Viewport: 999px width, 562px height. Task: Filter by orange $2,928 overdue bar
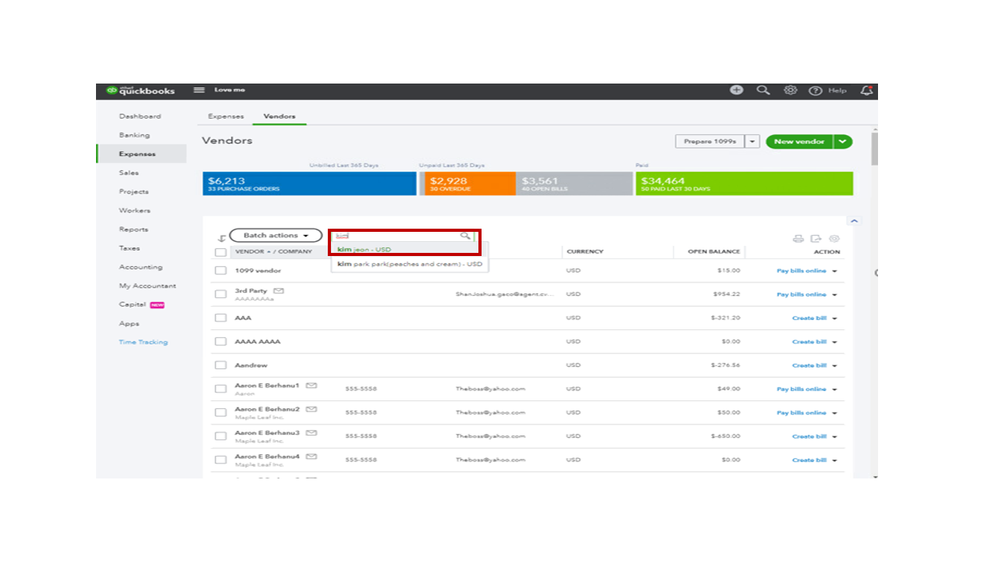click(x=468, y=184)
